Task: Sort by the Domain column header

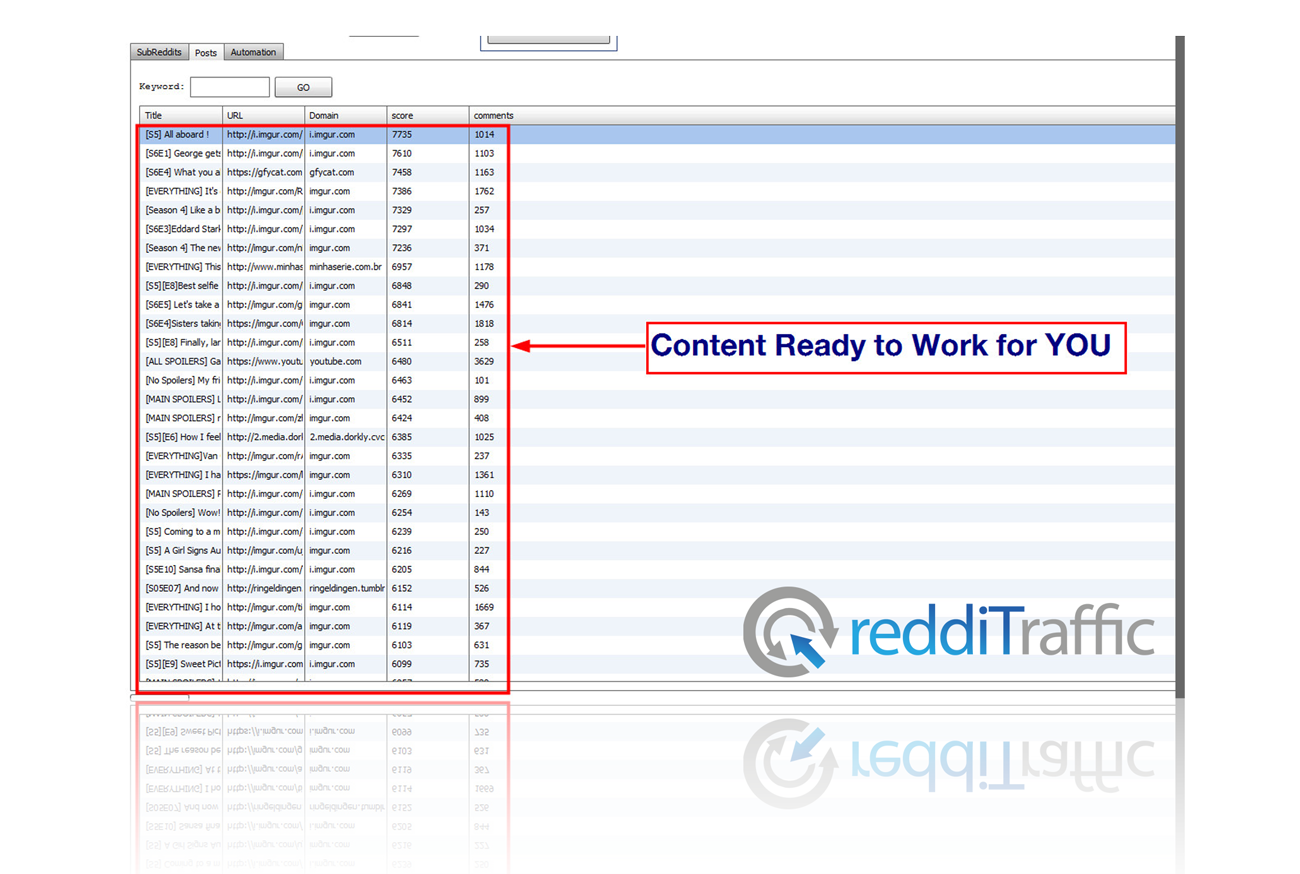Action: click(x=345, y=115)
